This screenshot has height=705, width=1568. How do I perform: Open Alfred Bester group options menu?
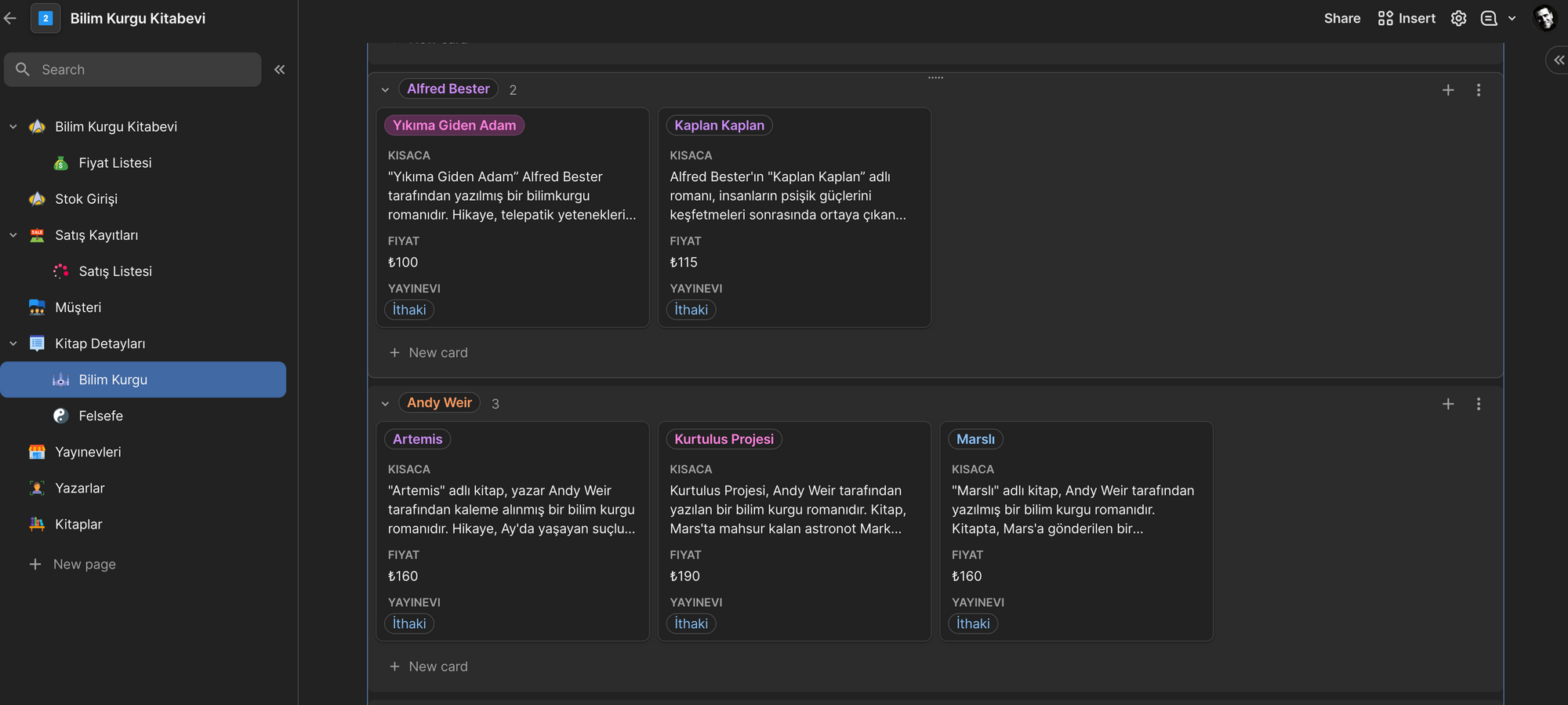1479,90
